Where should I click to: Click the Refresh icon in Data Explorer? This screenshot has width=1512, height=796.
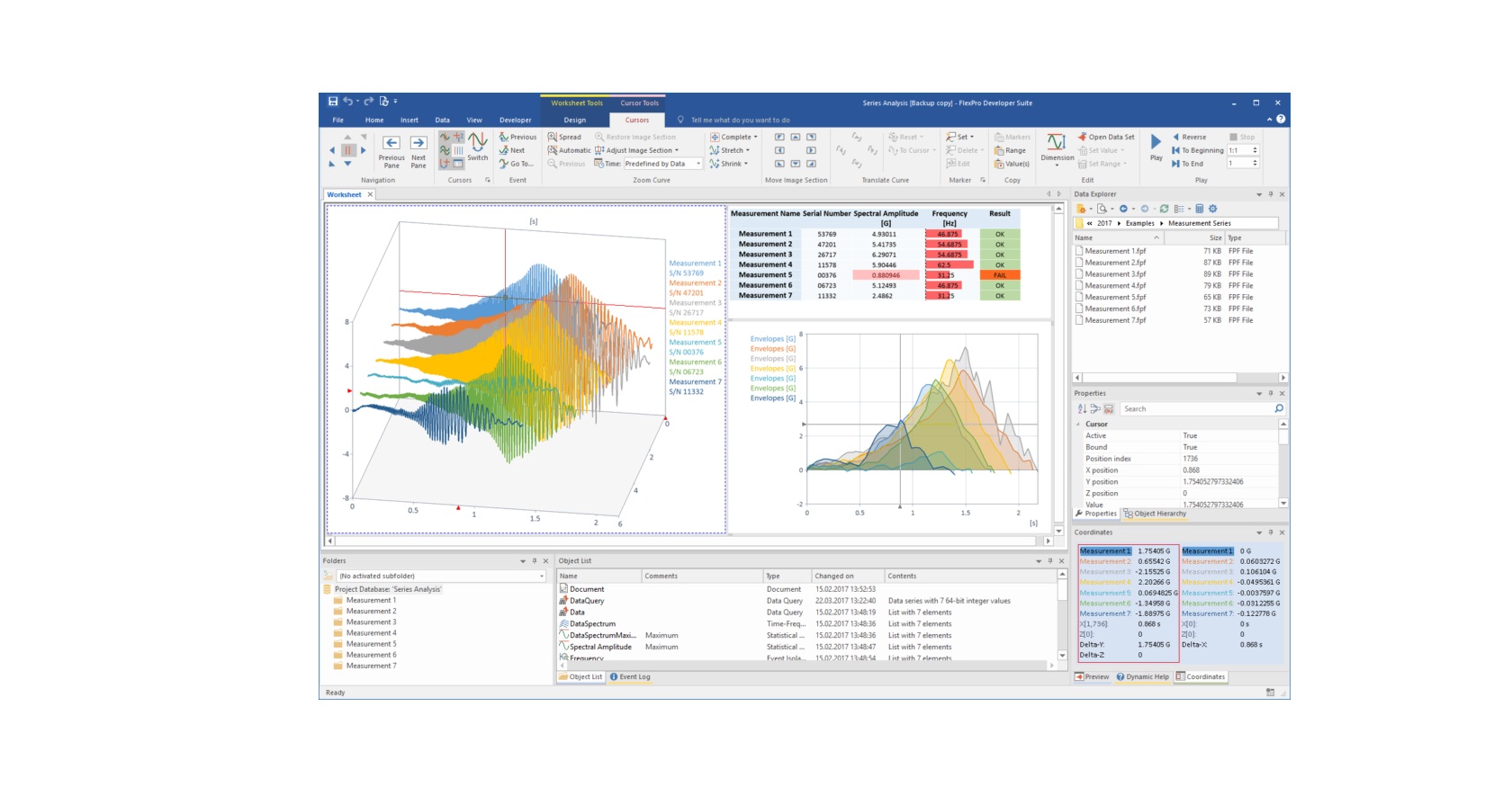[x=1164, y=209]
